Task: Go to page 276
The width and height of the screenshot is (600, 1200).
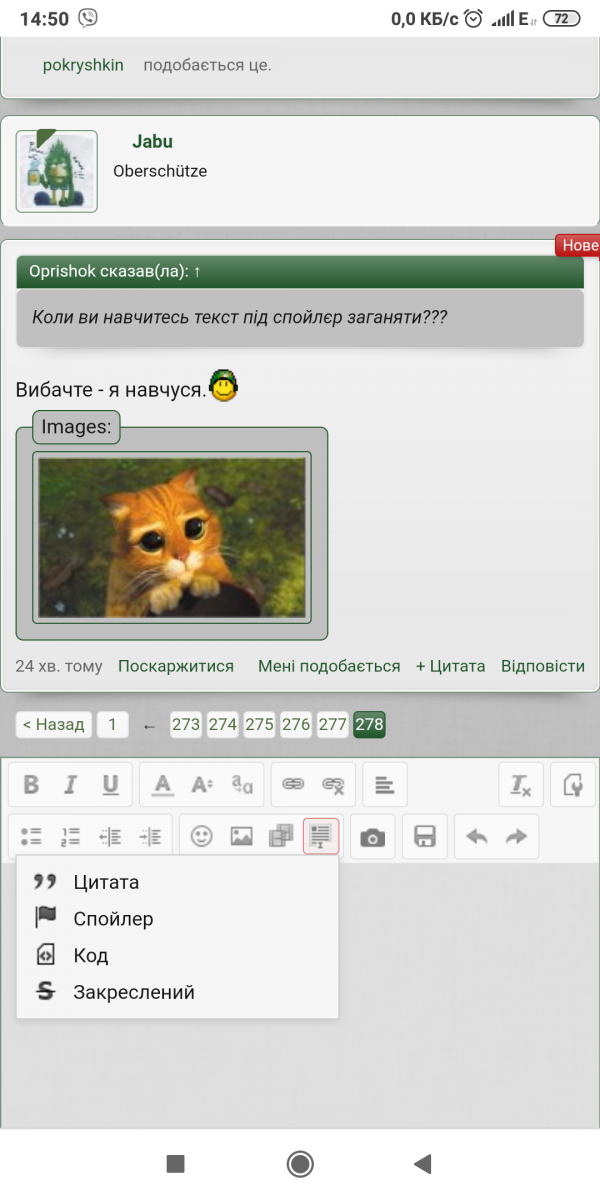Action: pos(296,724)
